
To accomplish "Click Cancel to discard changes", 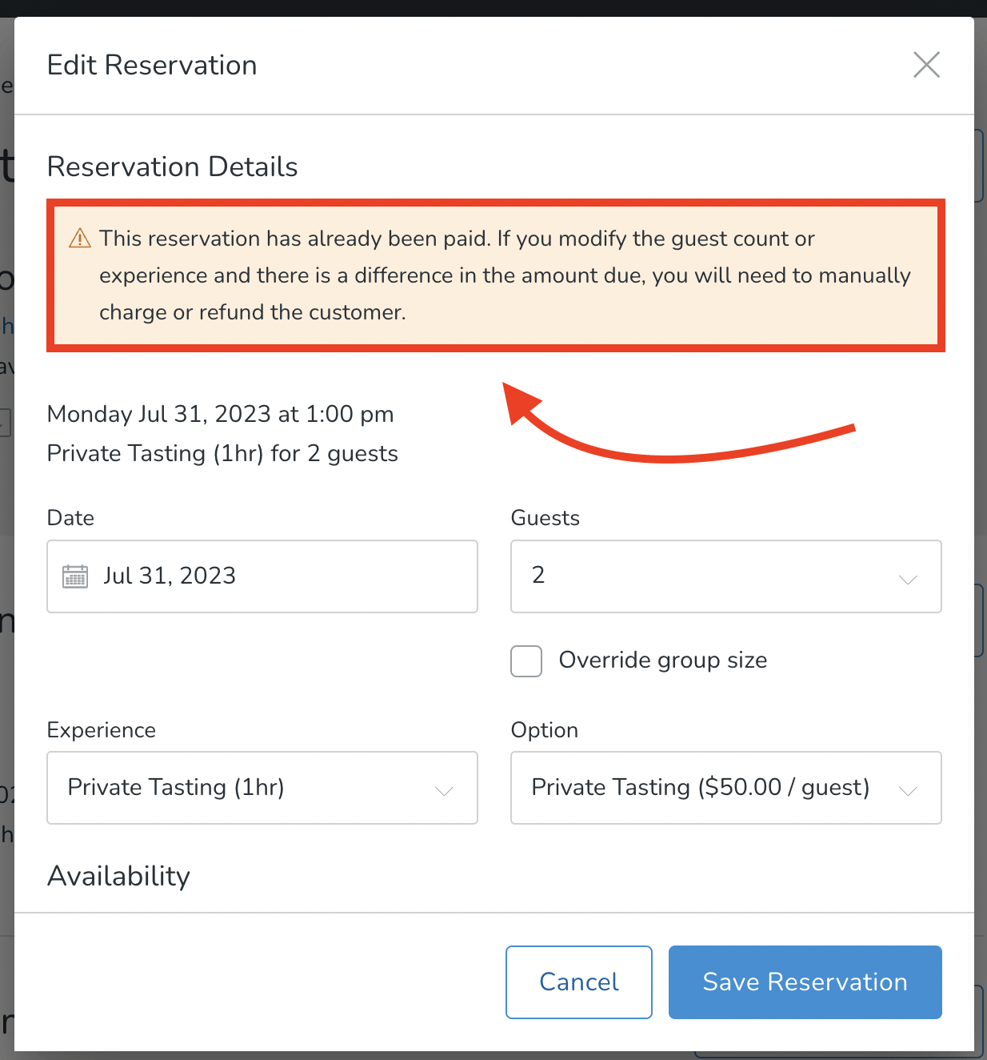I will point(578,981).
